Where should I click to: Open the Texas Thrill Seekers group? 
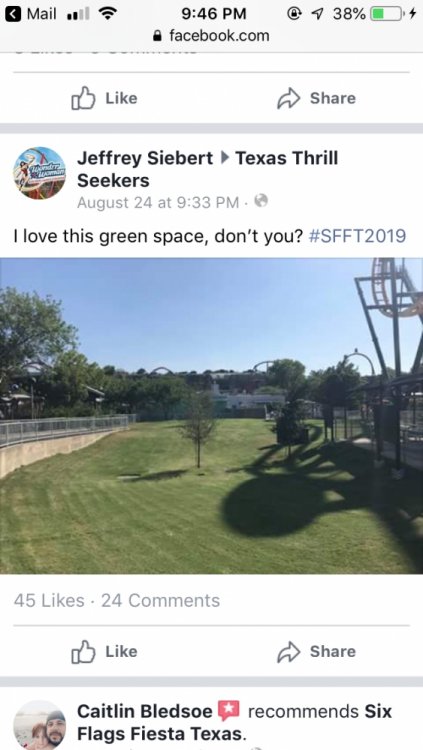pos(208,169)
